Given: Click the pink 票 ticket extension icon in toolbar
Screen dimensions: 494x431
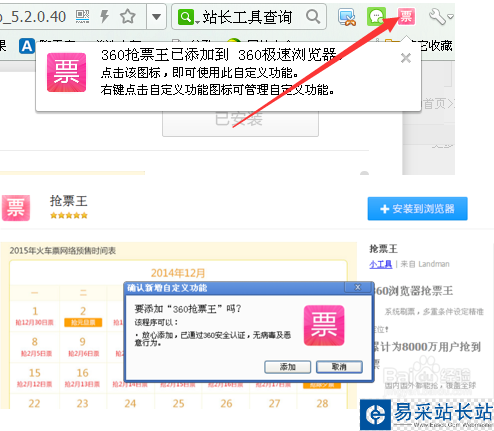Looking at the screenshot, I should 406,16.
